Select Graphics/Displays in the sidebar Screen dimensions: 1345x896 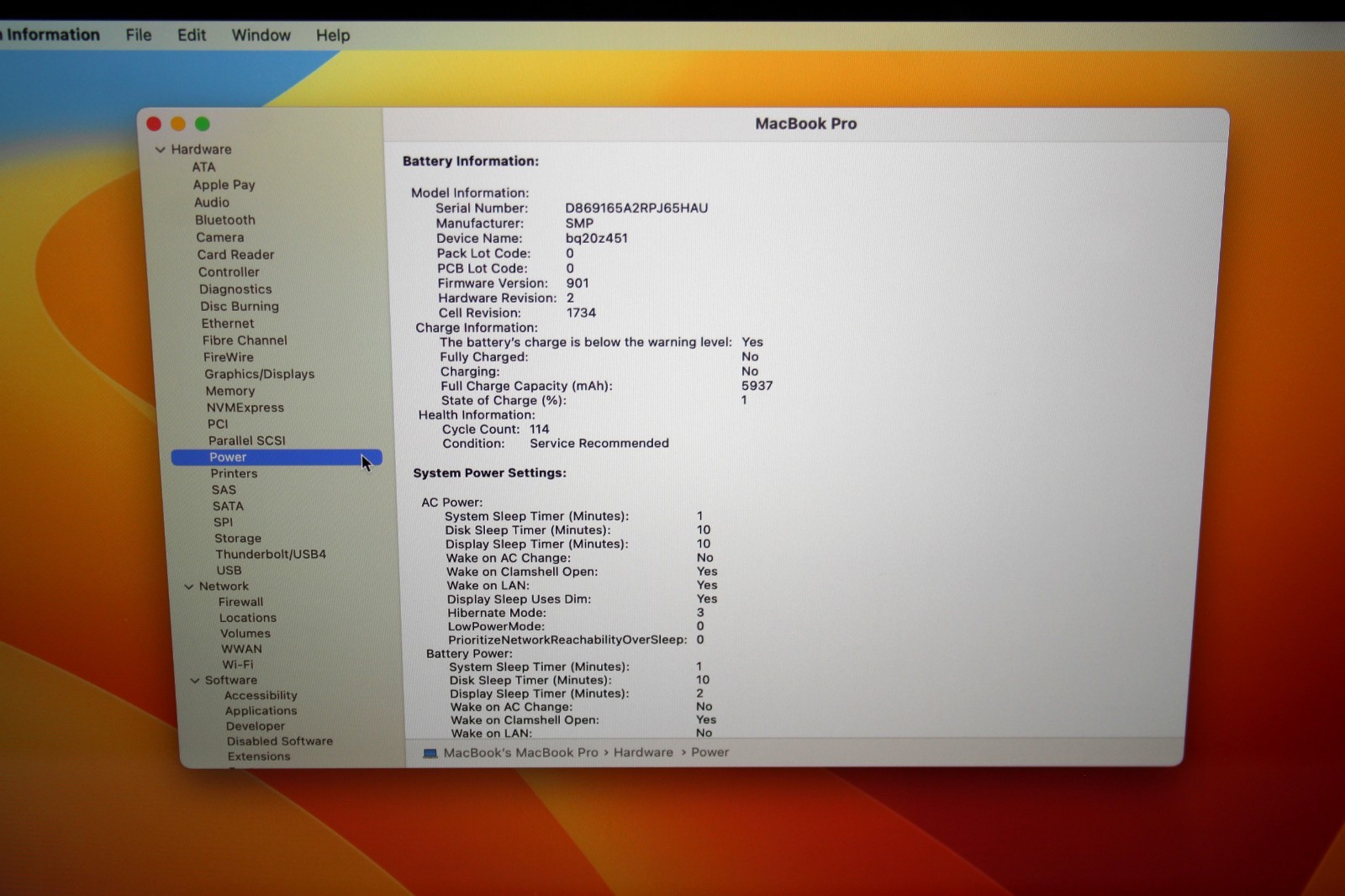(x=260, y=374)
